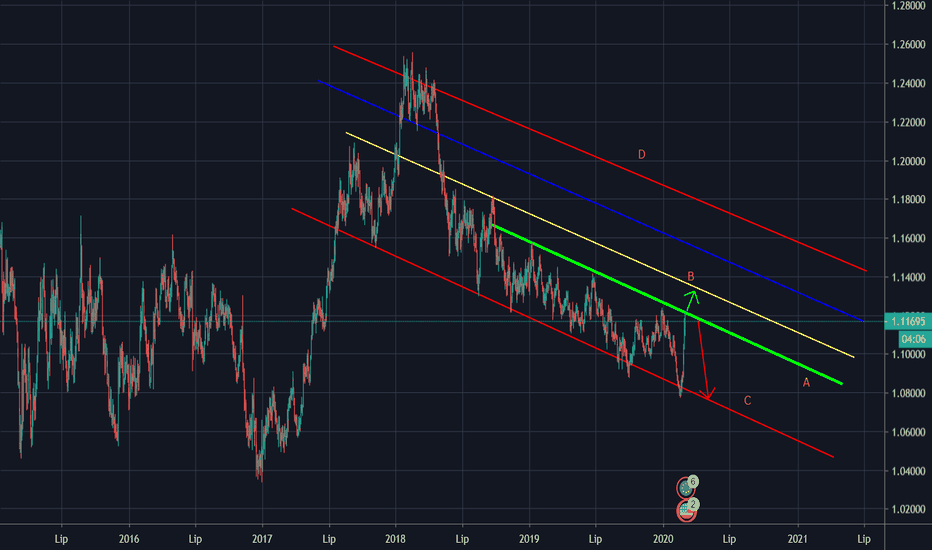Click the 1.24000 price scale label
This screenshot has width=932, height=550.
pyautogui.click(x=908, y=84)
